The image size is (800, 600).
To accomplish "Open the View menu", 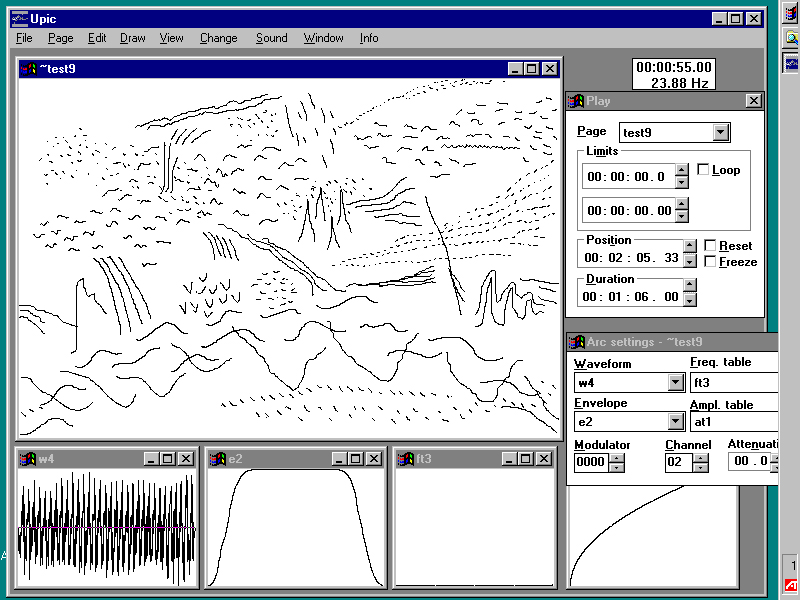I will tap(171, 38).
